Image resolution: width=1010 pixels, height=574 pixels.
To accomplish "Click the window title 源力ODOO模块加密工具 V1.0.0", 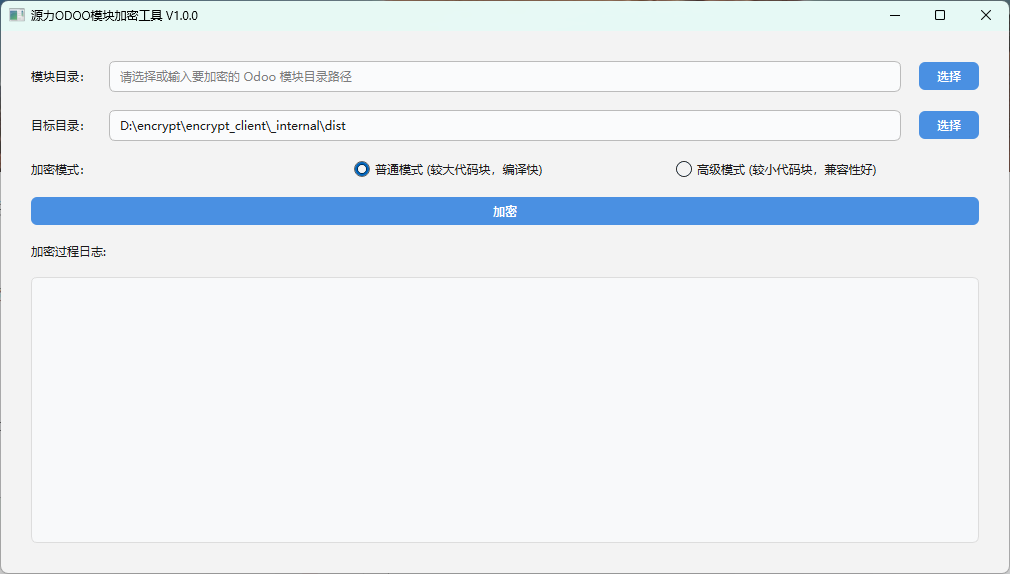I will coord(114,15).
